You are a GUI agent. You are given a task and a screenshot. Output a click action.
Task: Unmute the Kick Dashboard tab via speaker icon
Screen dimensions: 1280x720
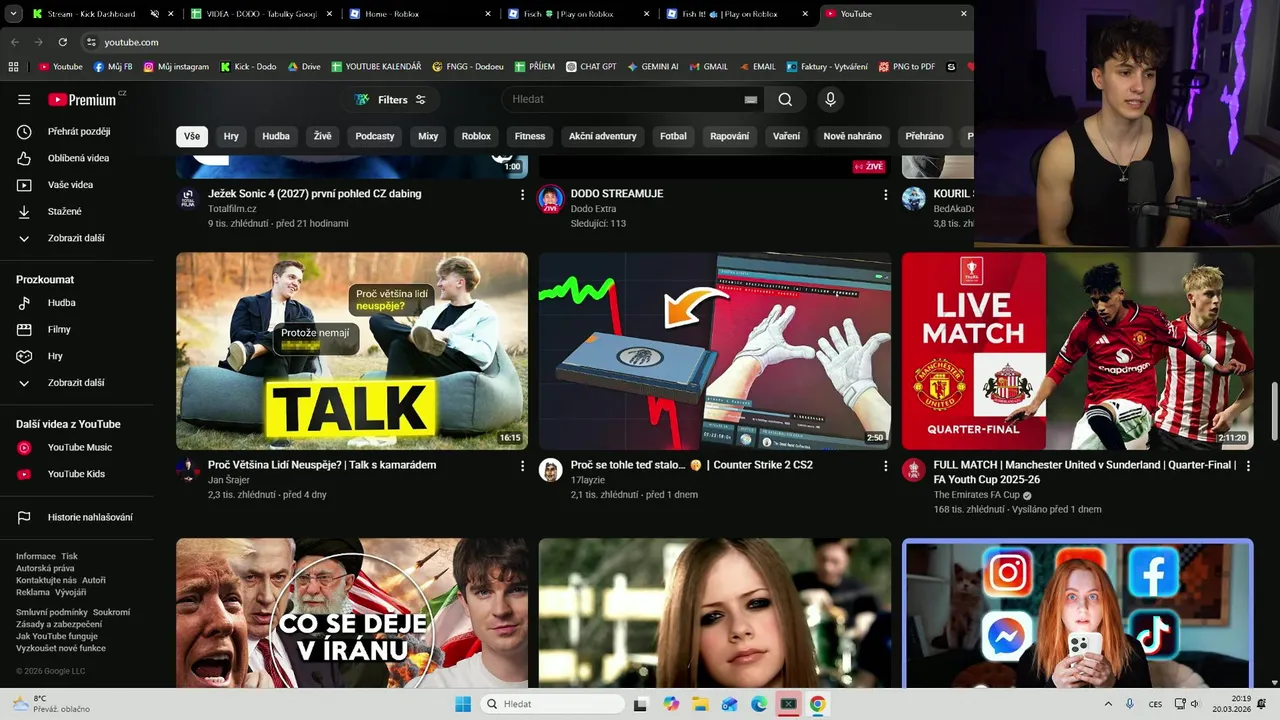[x=154, y=14]
